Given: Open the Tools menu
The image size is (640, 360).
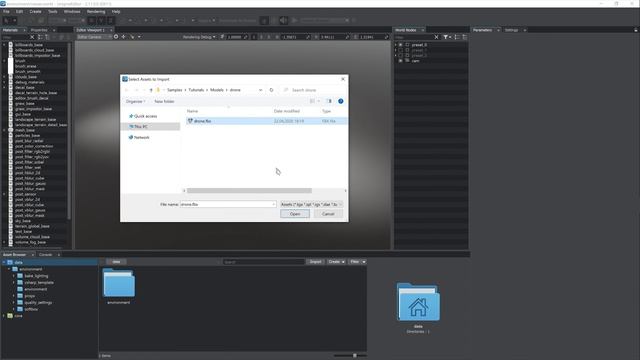Looking at the screenshot, I should click(53, 11).
